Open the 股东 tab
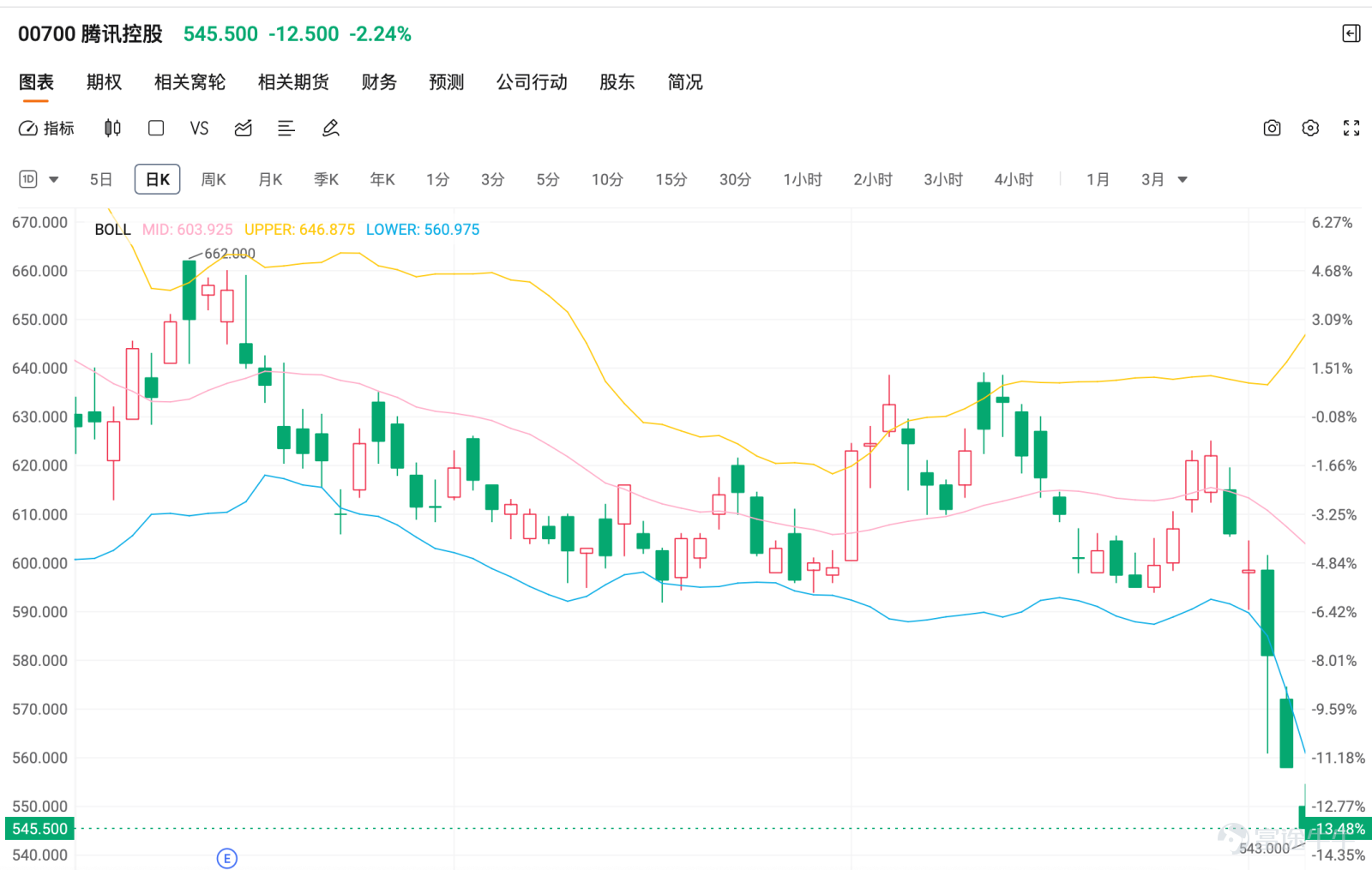1372x870 pixels. click(x=617, y=82)
